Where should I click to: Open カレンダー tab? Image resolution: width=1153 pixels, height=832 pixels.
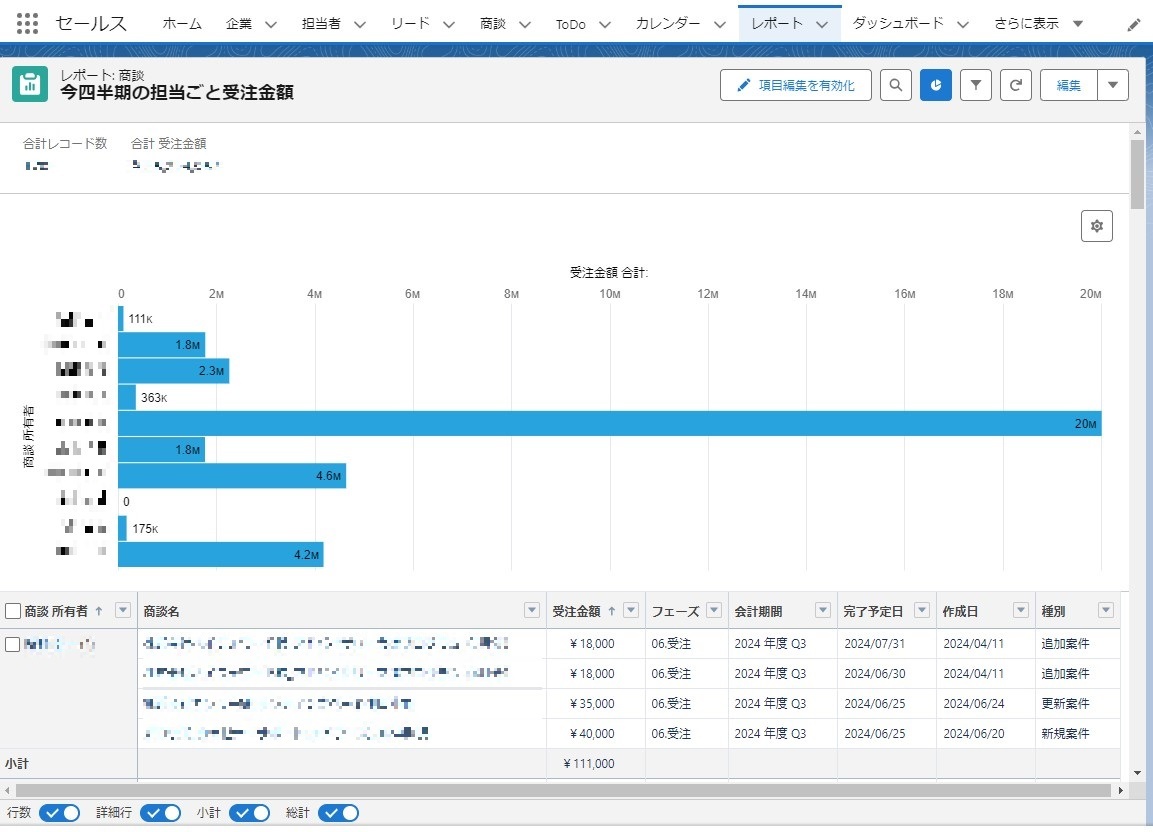(668, 24)
